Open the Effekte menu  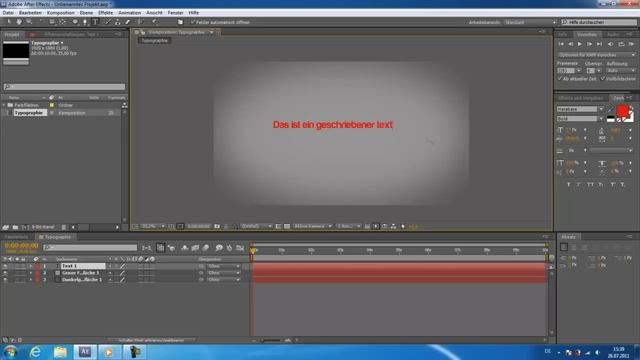105,13
